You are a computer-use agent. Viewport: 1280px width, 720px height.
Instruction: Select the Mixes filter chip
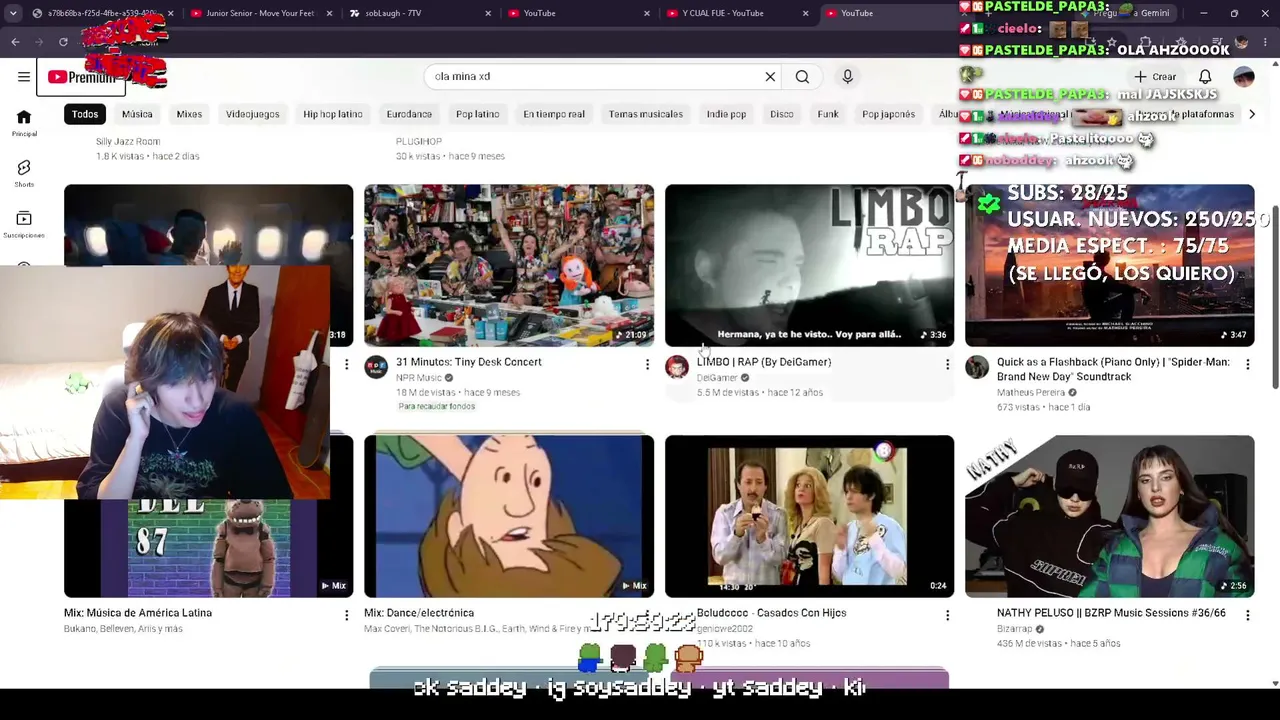tap(189, 114)
